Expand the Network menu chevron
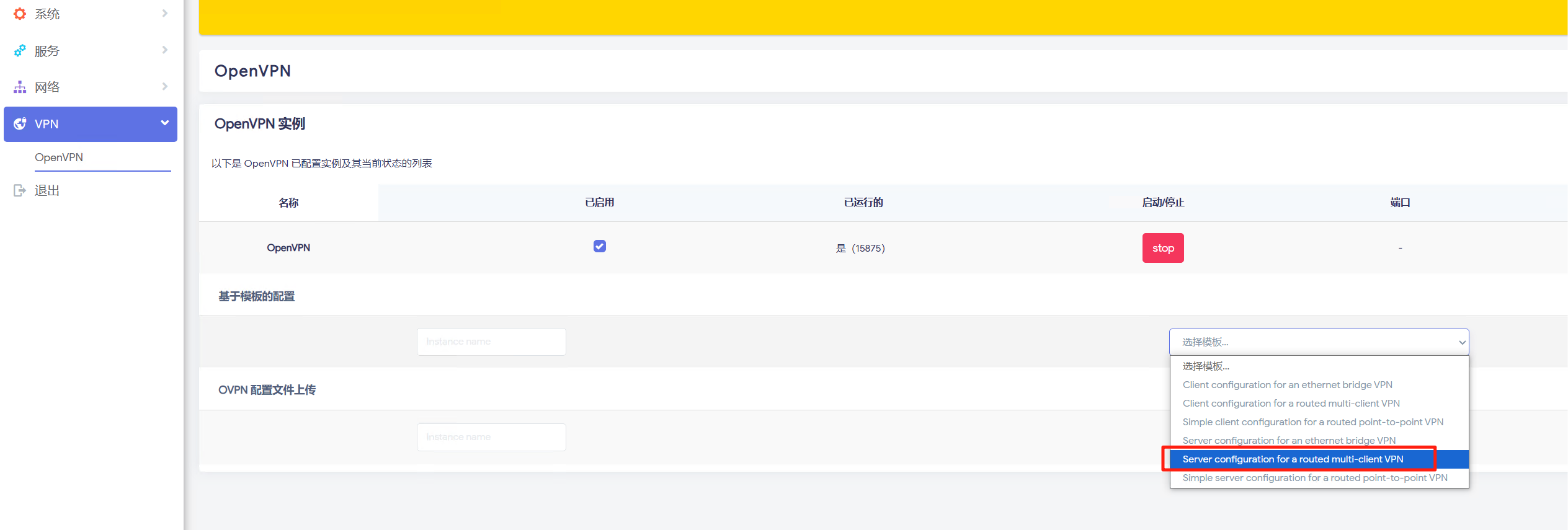 pyautogui.click(x=164, y=86)
